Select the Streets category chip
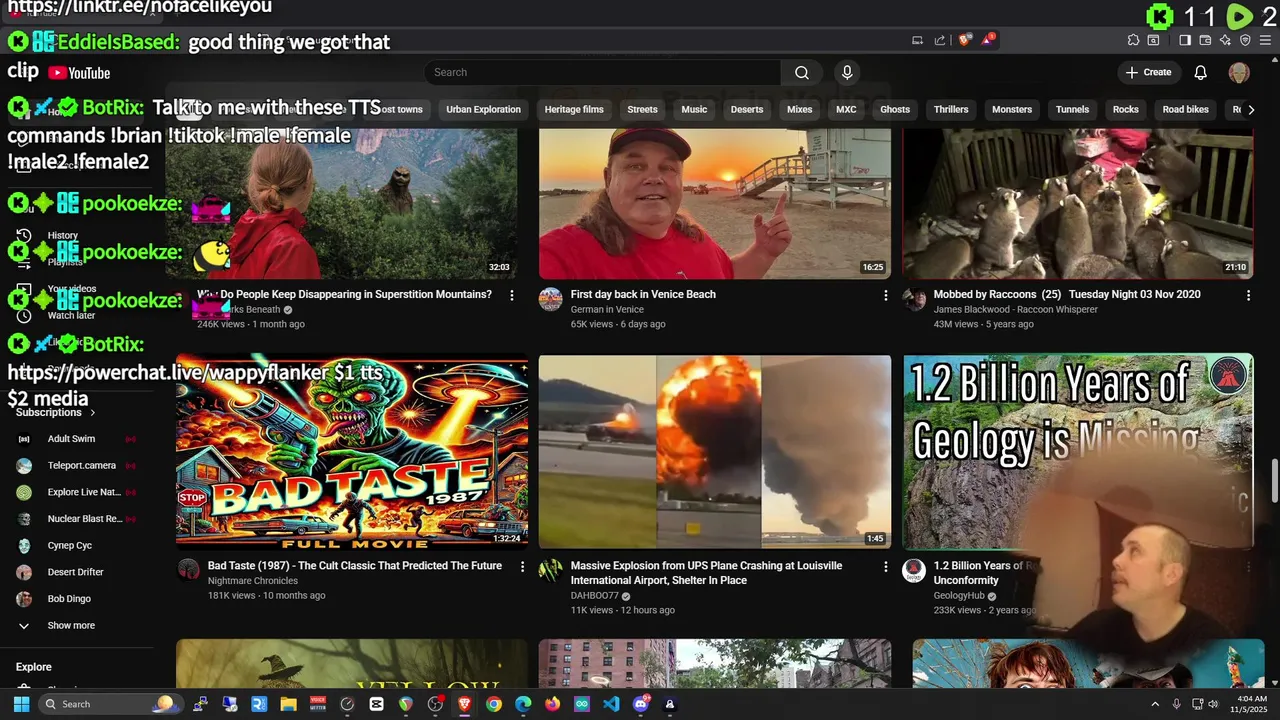The height and width of the screenshot is (720, 1280). point(642,110)
